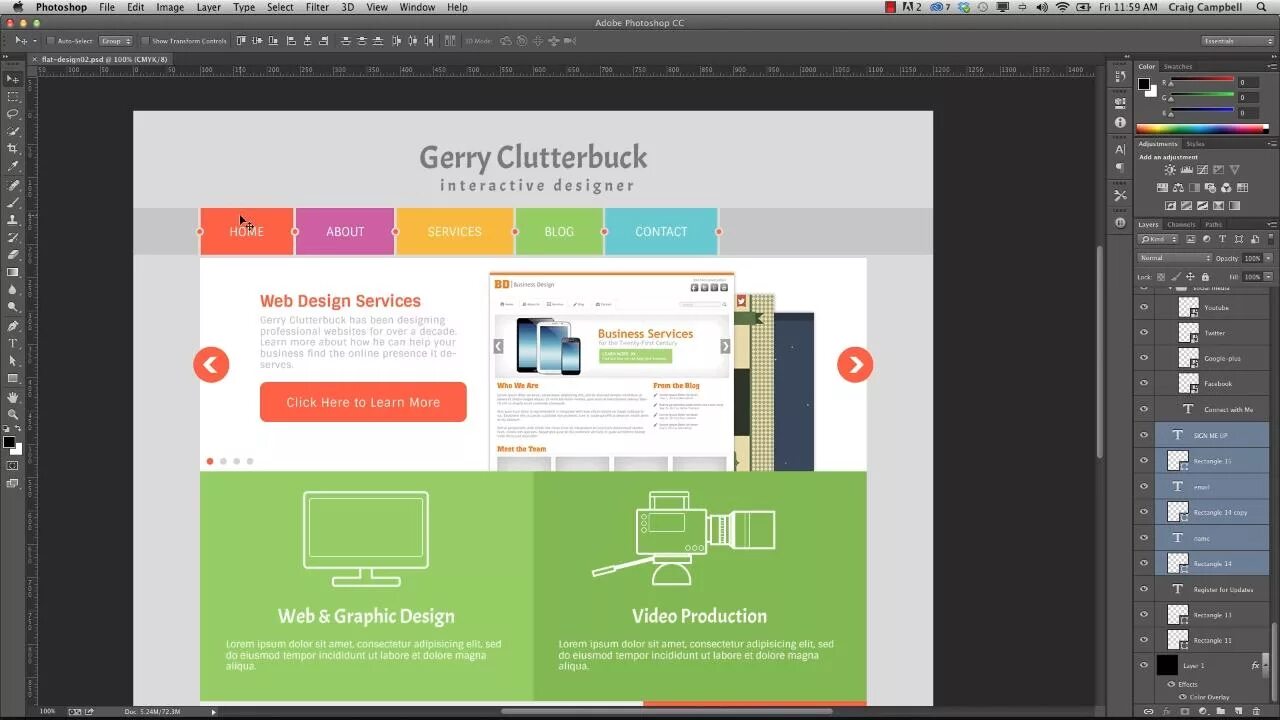Enable Show Transform Controls checkbox

145,41
